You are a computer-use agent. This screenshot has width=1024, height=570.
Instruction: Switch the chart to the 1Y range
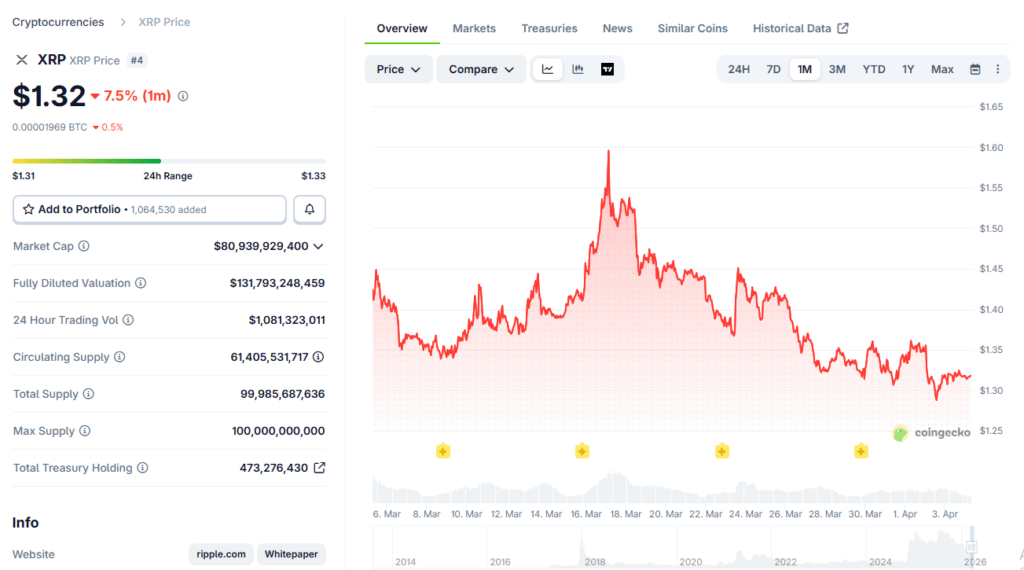[x=908, y=69]
